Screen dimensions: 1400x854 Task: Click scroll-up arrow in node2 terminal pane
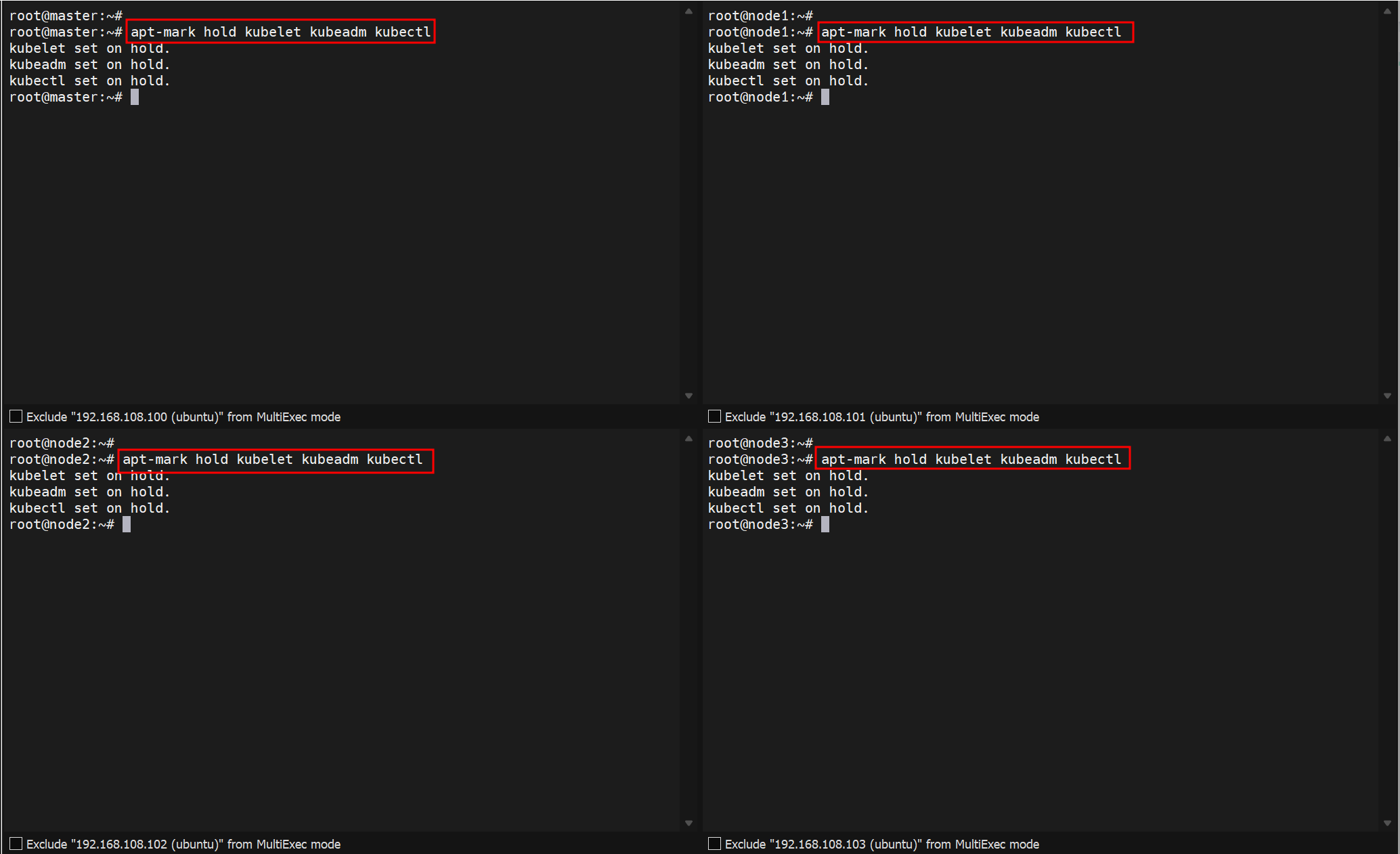click(688, 439)
